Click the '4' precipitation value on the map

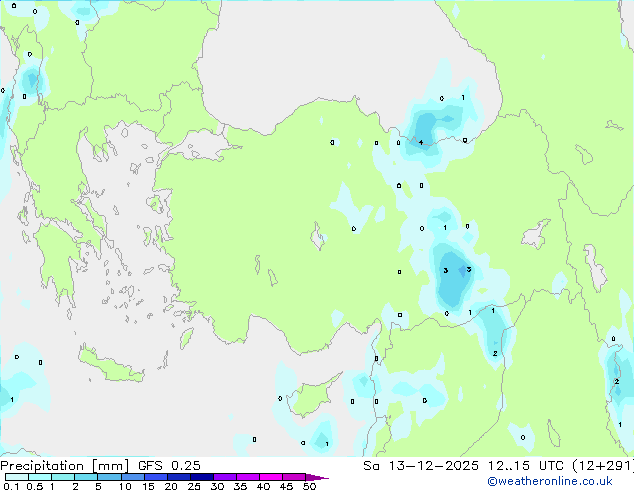click(421, 142)
